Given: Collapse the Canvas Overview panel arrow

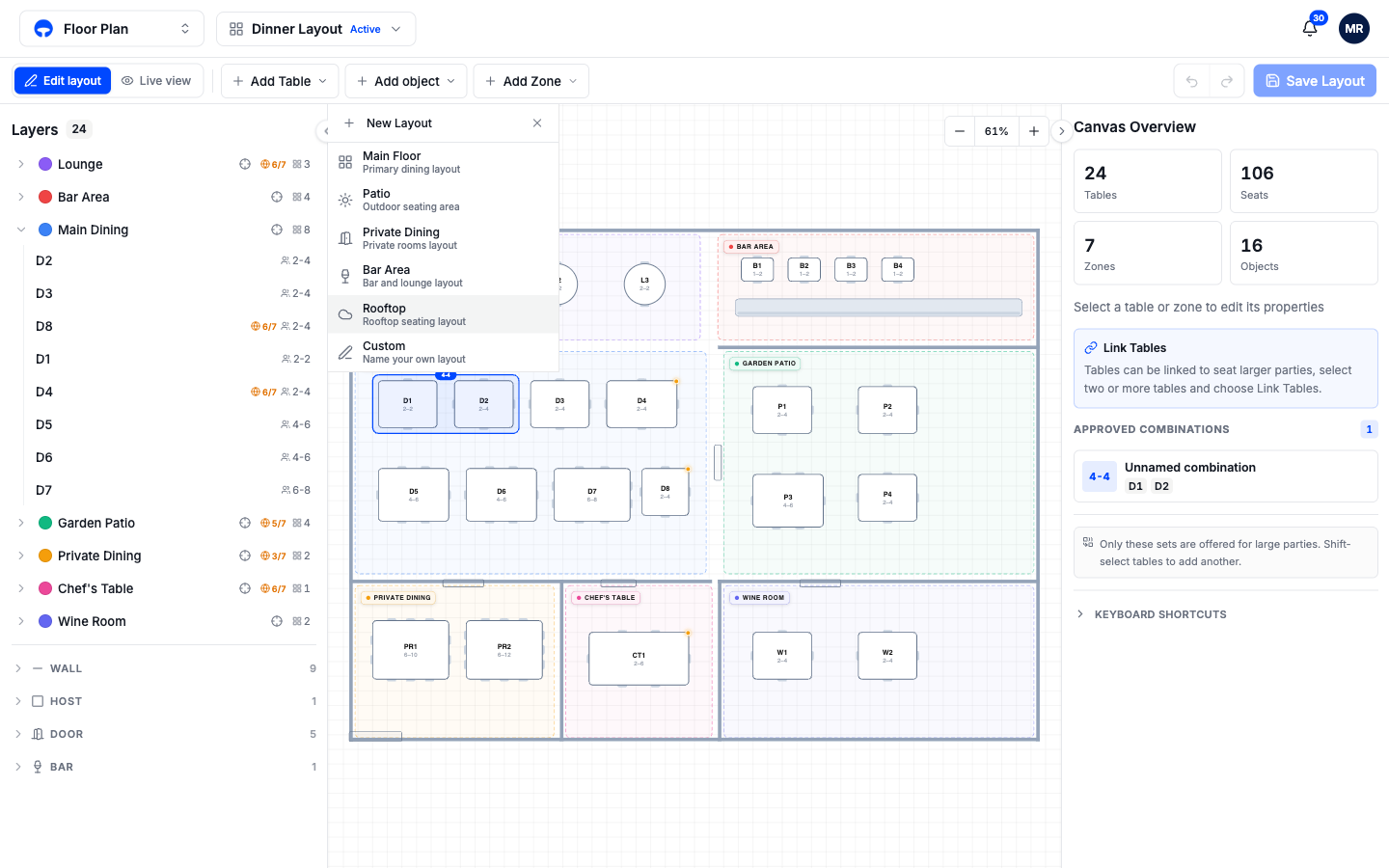Looking at the screenshot, I should 1061,131.
